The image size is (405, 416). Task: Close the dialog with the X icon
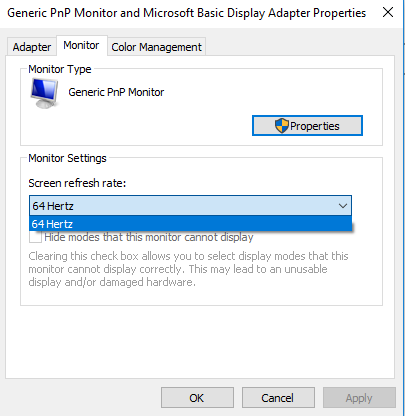click(x=388, y=12)
